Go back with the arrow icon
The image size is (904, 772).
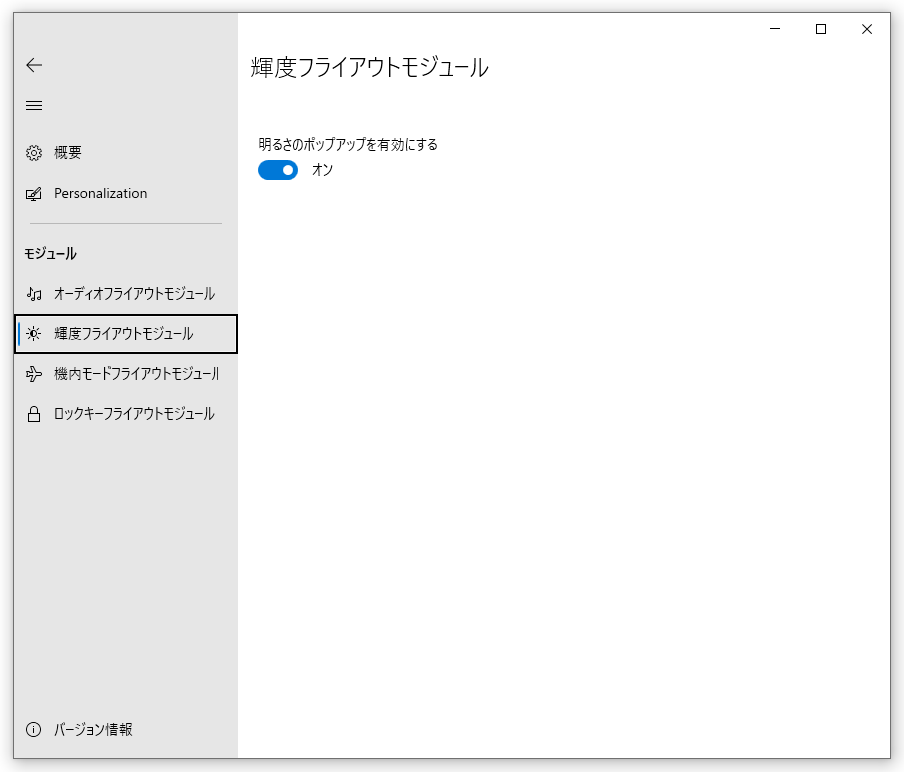point(34,65)
